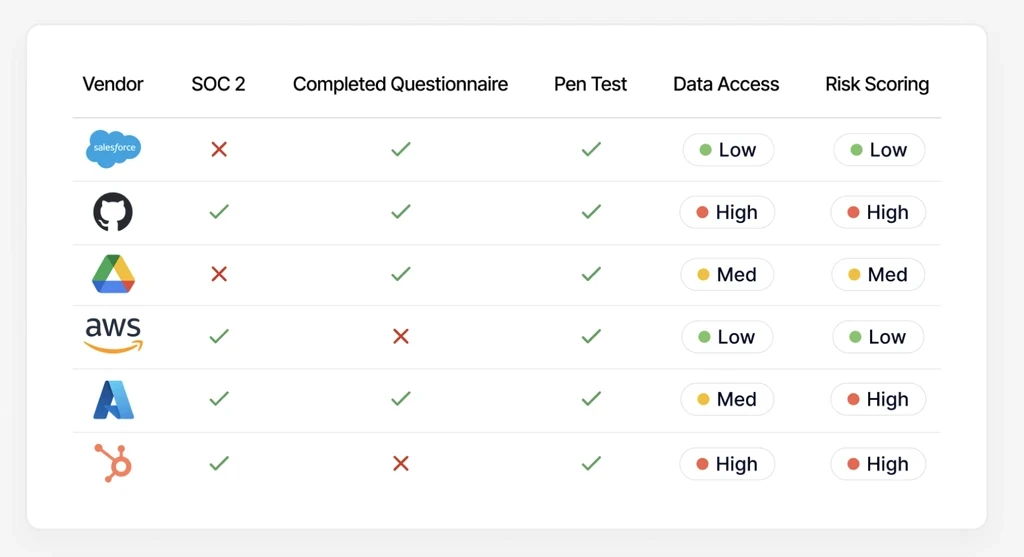The height and width of the screenshot is (557, 1024).
Task: Toggle Azure's Pen Test checkmark
Action: (x=591, y=399)
